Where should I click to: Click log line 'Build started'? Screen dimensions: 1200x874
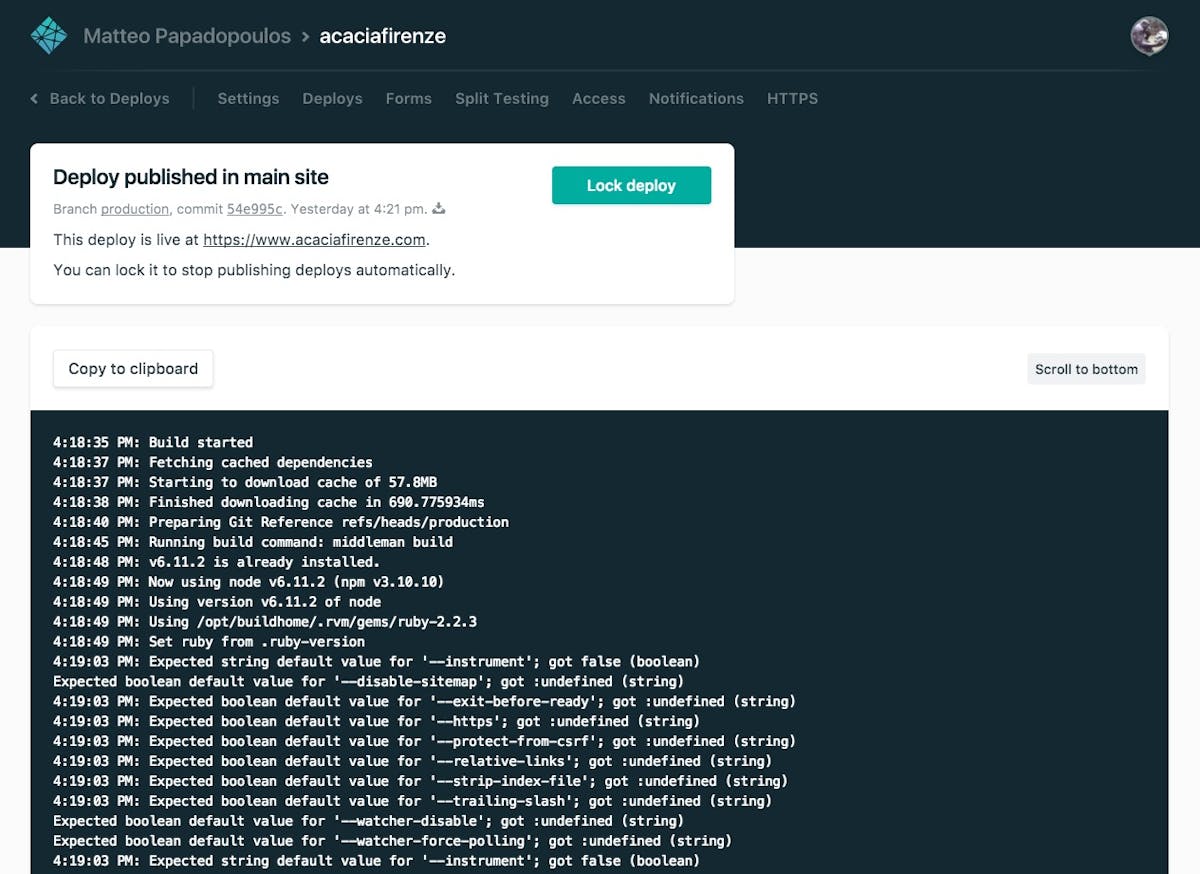[x=153, y=442]
